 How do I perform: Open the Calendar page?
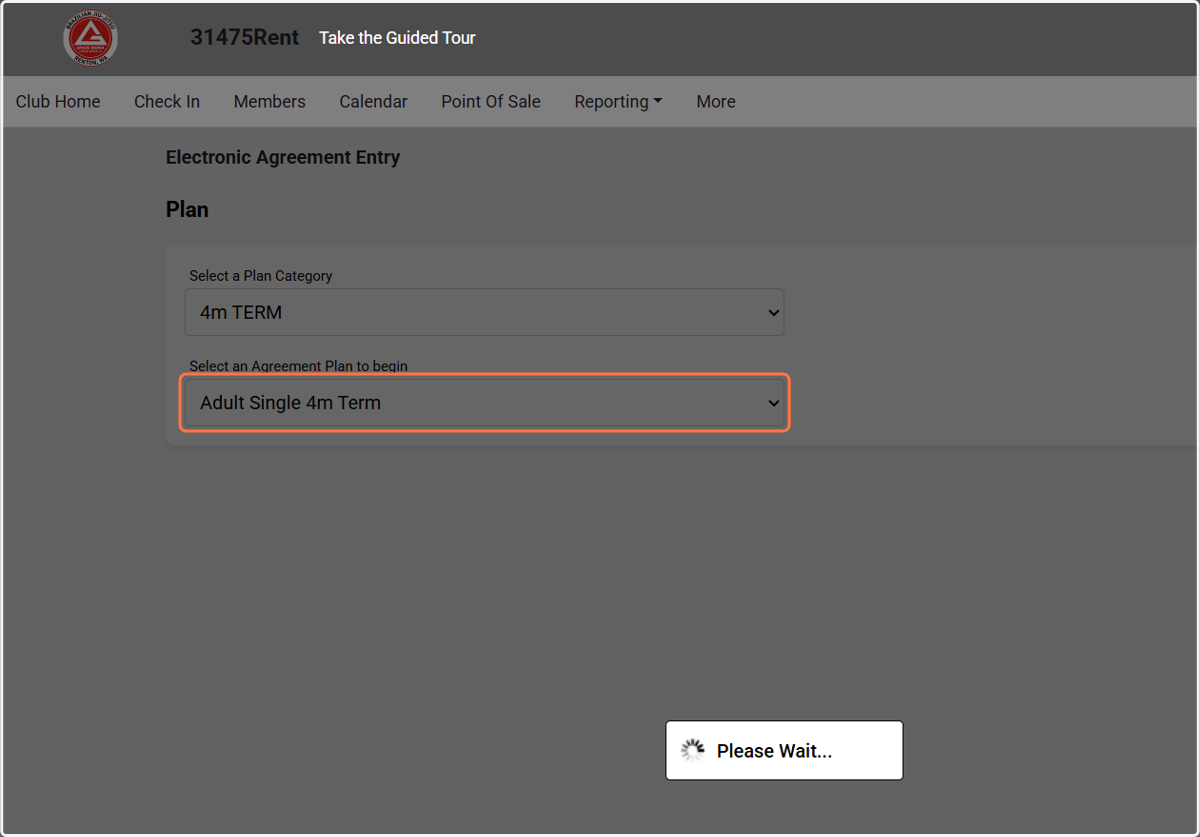[373, 101]
